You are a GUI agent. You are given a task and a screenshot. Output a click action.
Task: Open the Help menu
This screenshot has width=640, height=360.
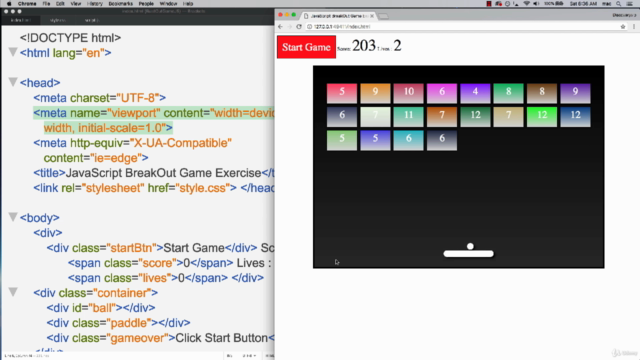point(188,4)
